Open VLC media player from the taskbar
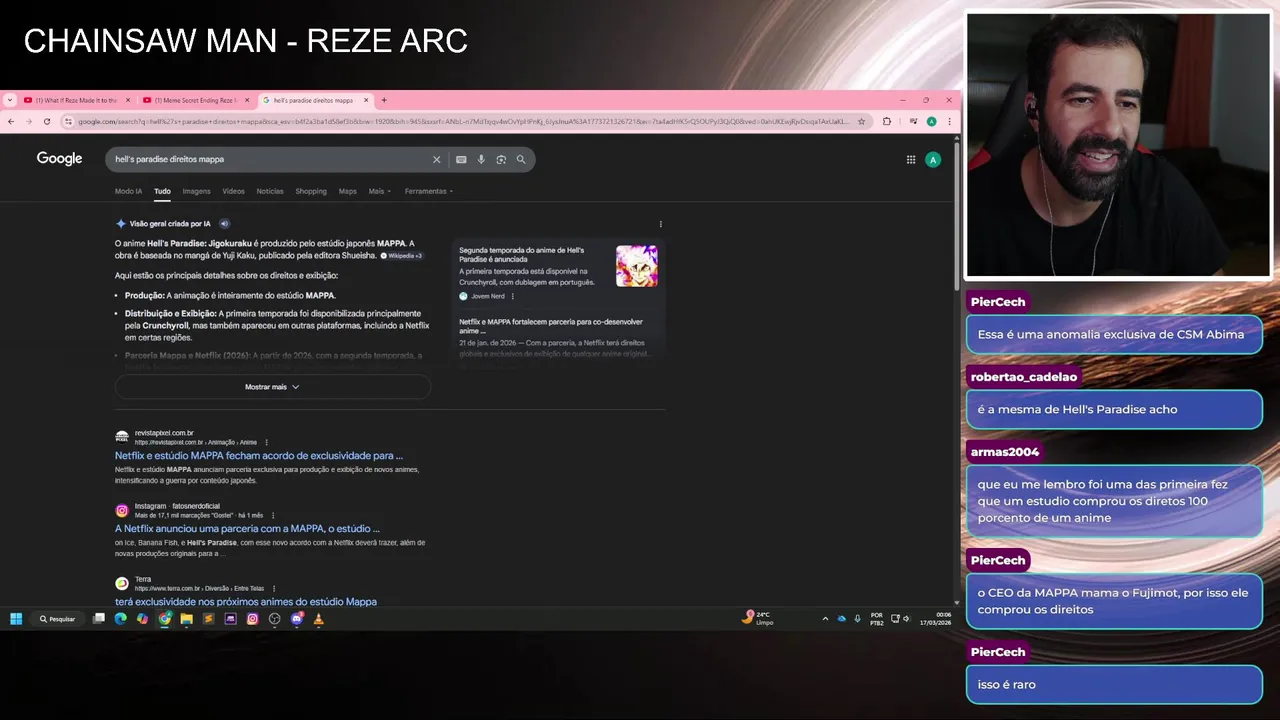Image resolution: width=1280 pixels, height=720 pixels. tap(318, 619)
